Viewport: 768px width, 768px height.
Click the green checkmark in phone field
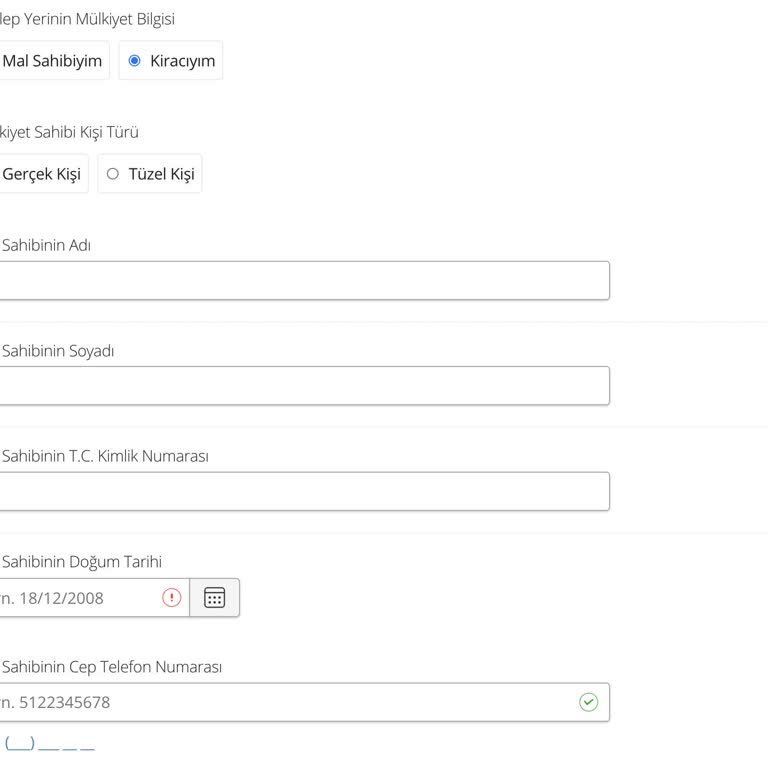tap(589, 702)
